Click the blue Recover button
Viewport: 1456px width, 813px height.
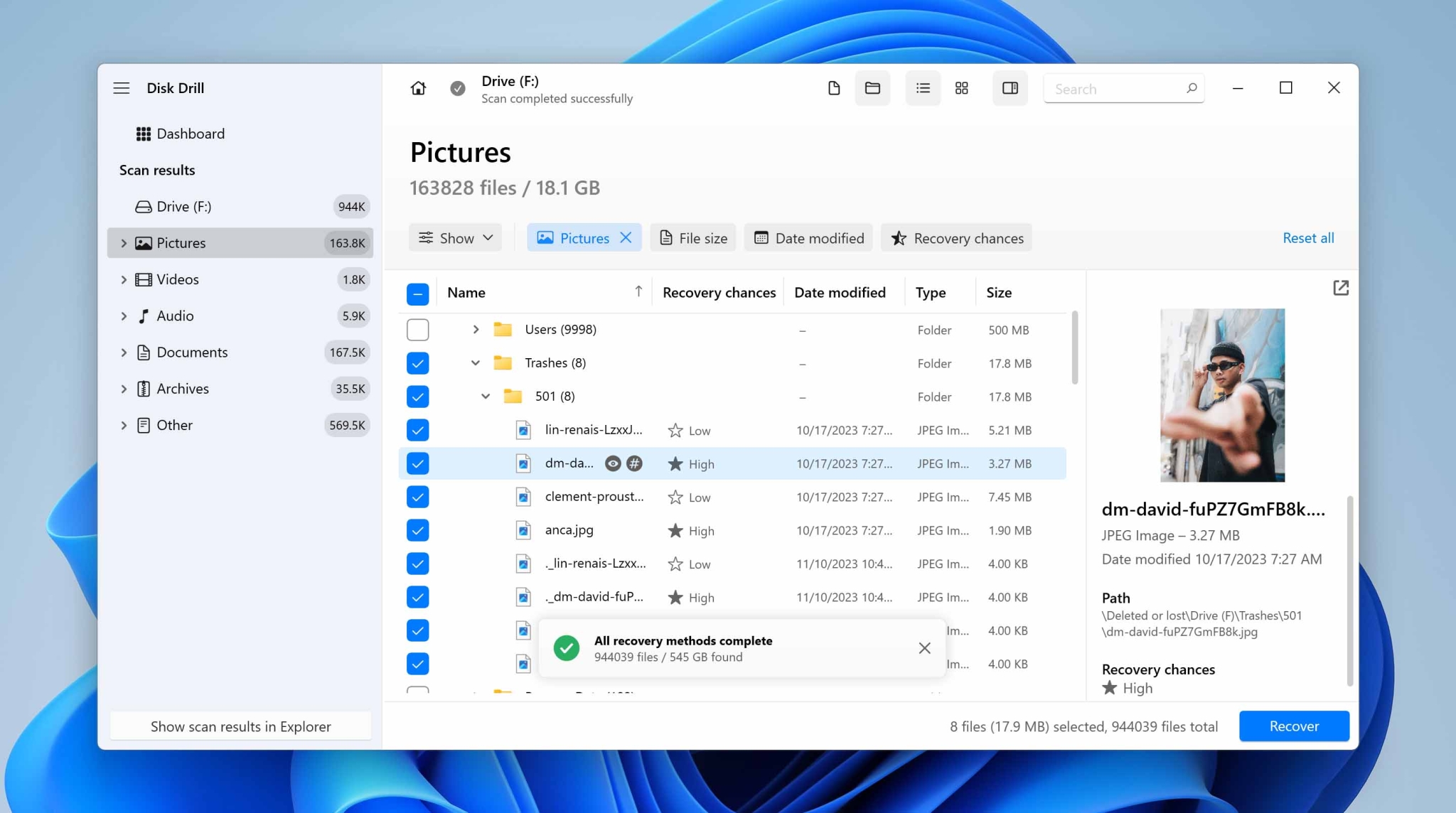(1293, 726)
